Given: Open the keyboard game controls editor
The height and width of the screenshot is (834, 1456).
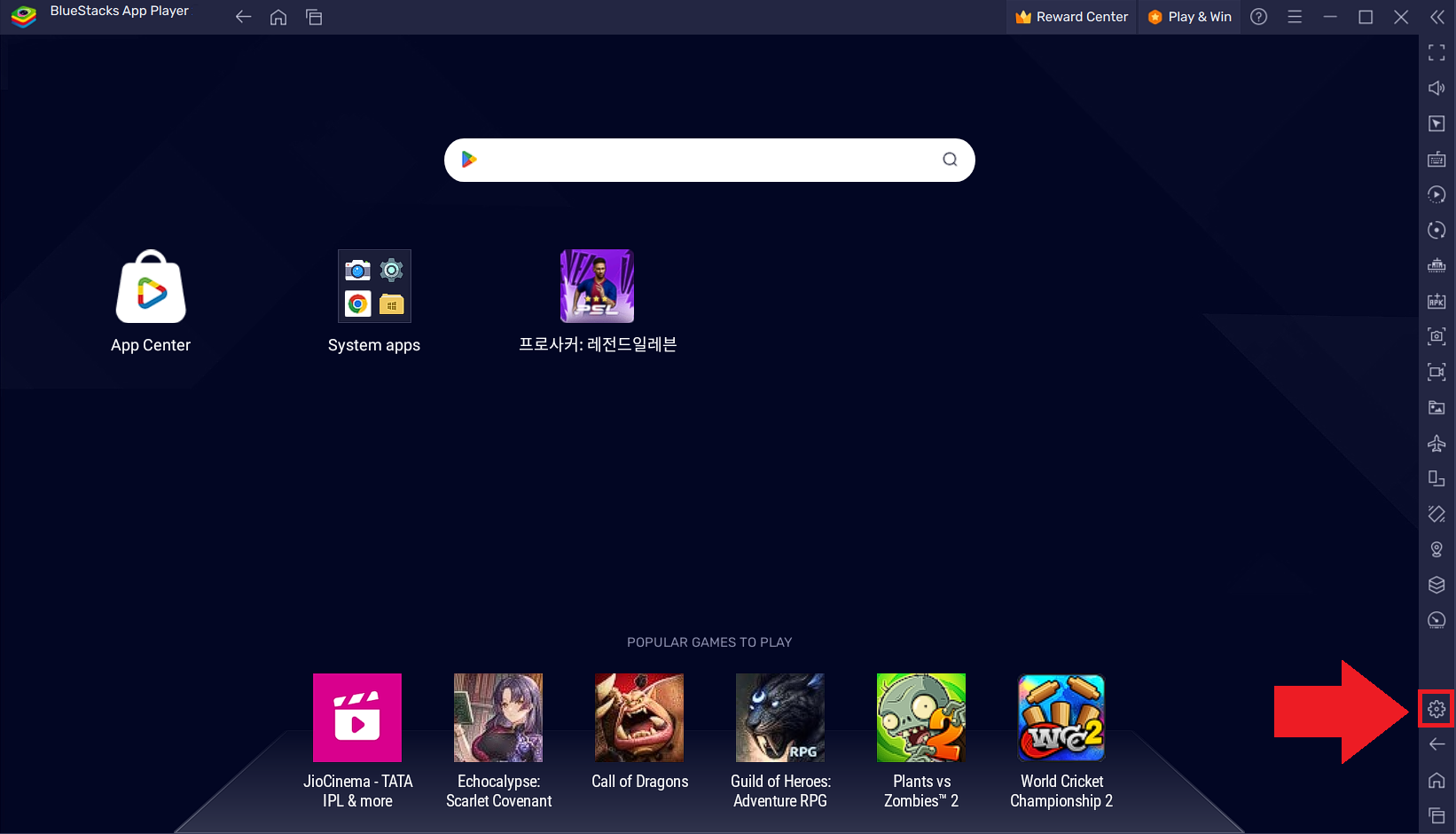Looking at the screenshot, I should click(x=1436, y=159).
